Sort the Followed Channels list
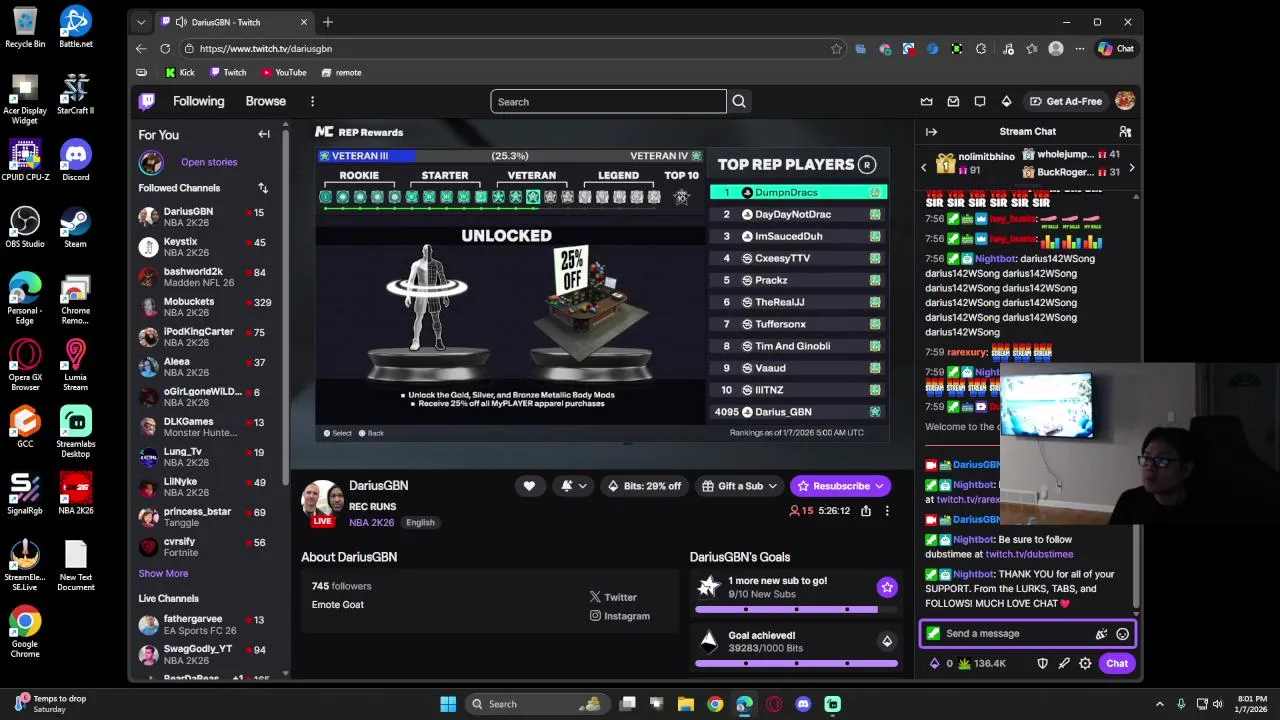Screen dimensions: 1280x720 click(x=263, y=188)
